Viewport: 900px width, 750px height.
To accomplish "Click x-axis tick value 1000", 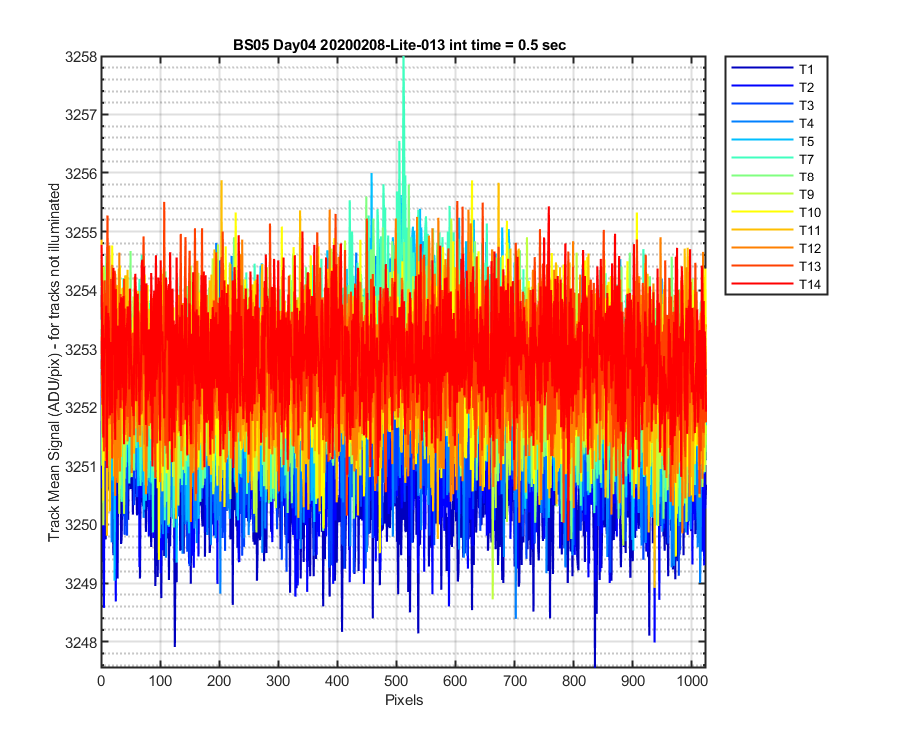I will pyautogui.click(x=692, y=681).
